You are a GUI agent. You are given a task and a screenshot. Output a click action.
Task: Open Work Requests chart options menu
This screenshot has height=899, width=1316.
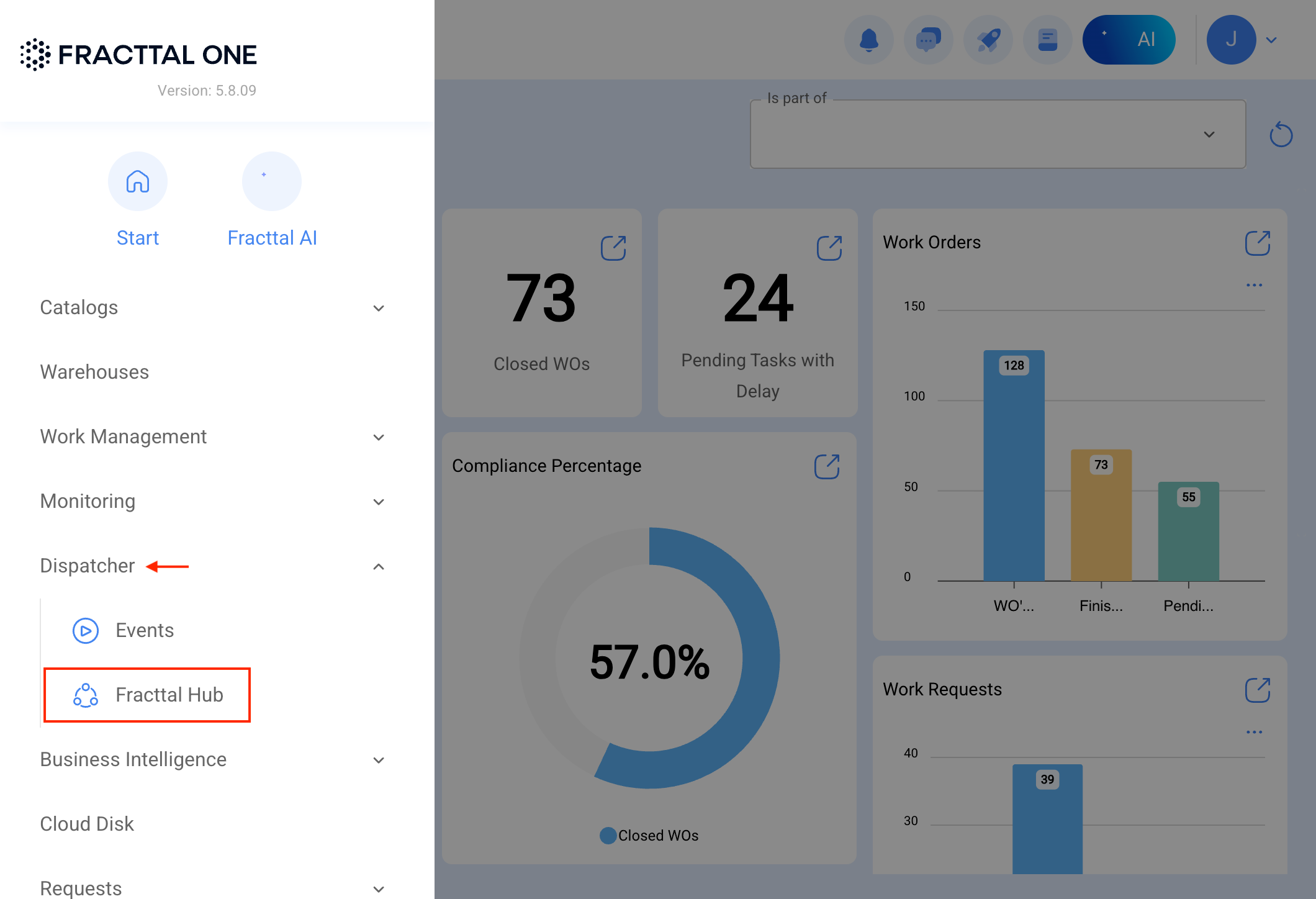[x=1255, y=732]
